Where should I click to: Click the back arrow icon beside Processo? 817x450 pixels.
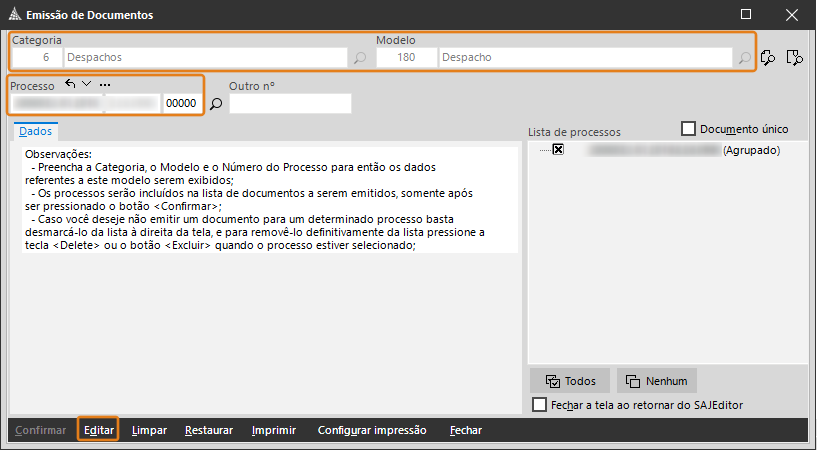pos(70,83)
